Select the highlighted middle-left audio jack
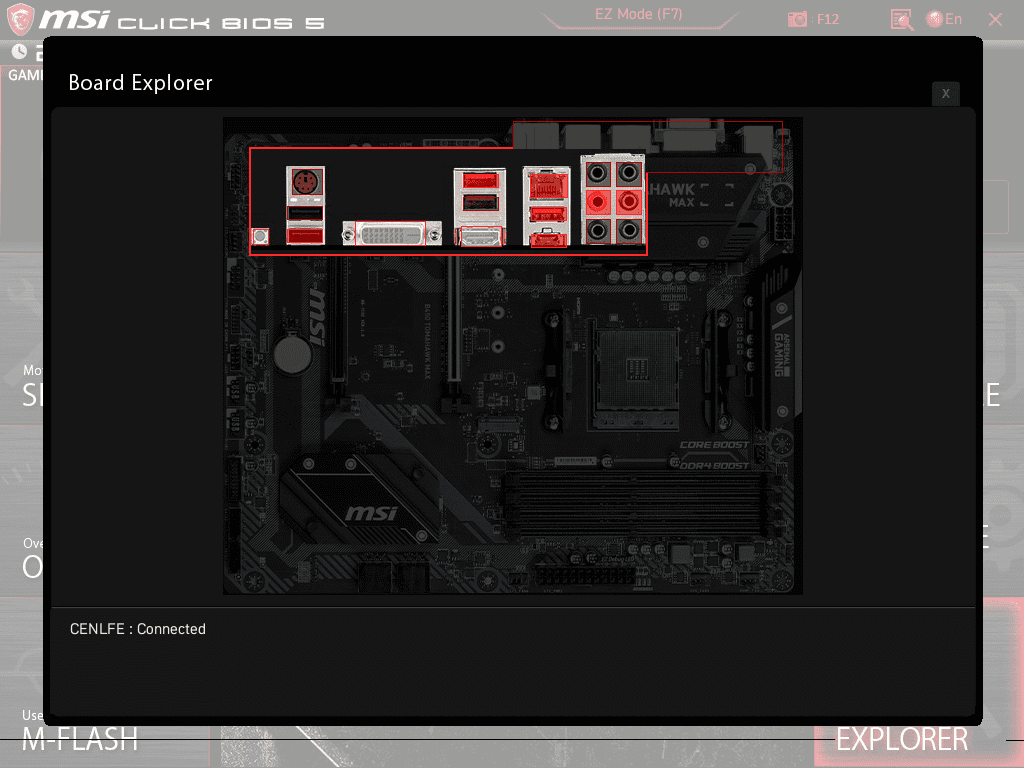This screenshot has height=768, width=1024. pyautogui.click(x=597, y=202)
